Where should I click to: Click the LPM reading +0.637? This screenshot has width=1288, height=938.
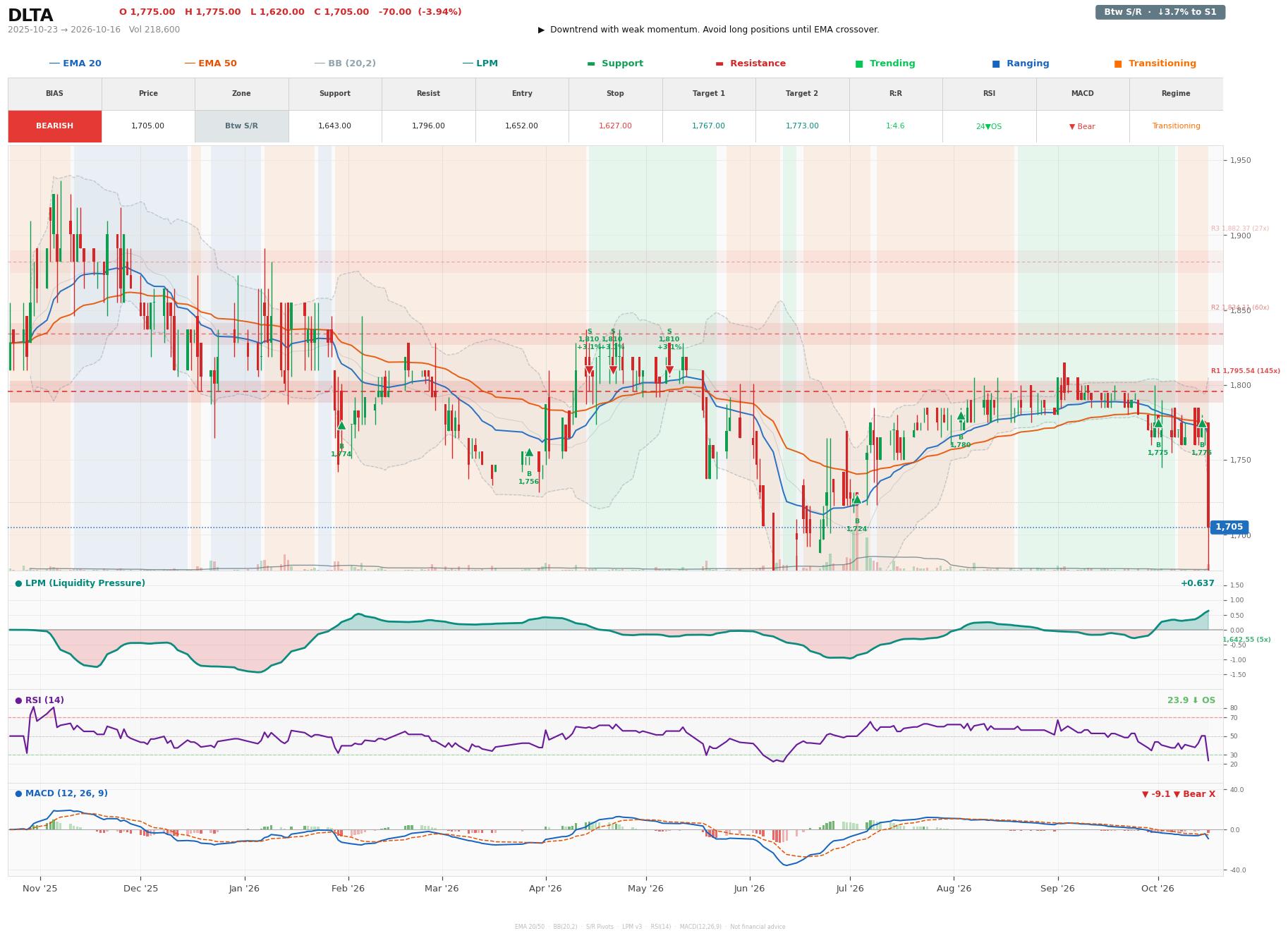1197,583
